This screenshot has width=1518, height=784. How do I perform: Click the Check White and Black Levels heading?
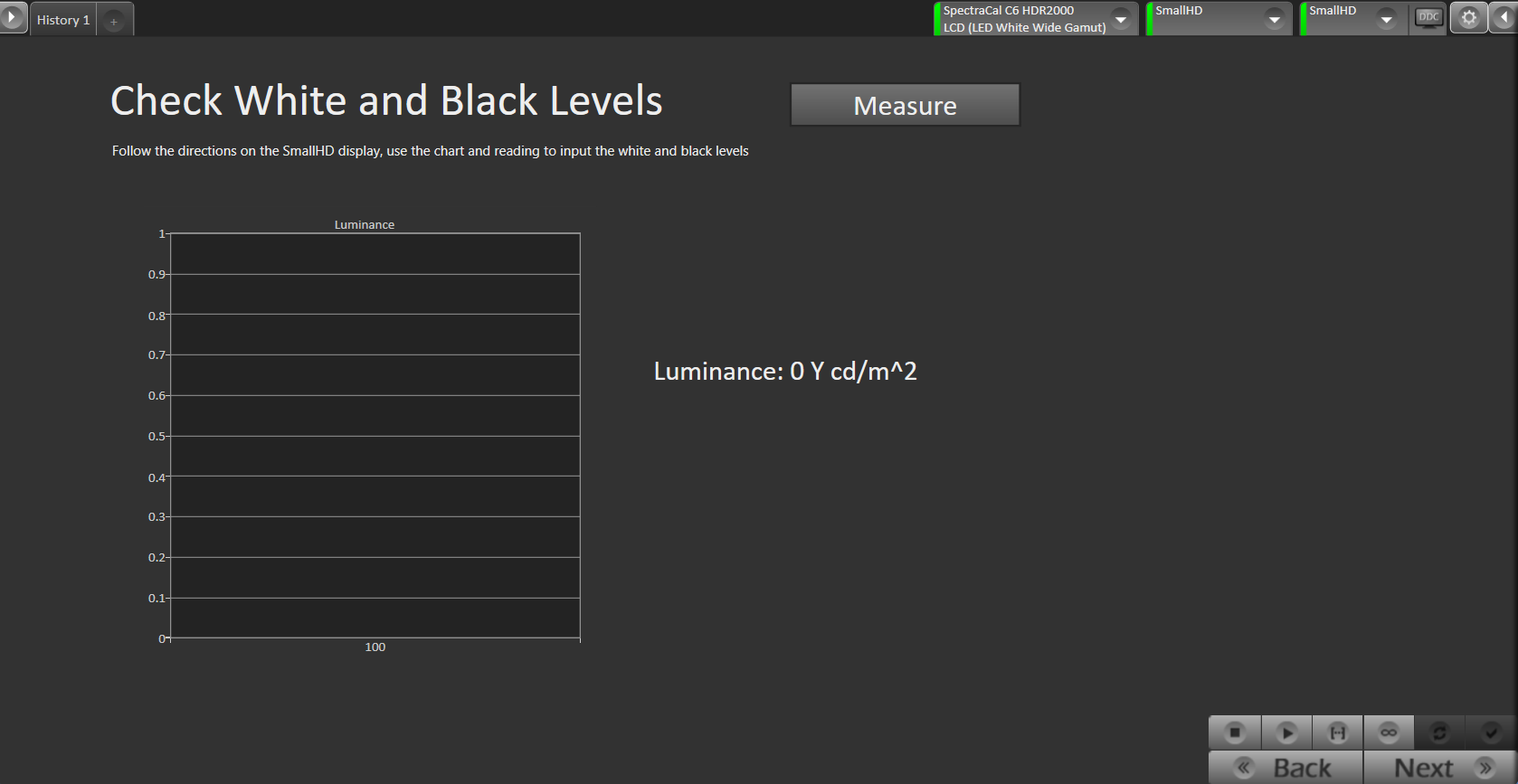point(386,100)
